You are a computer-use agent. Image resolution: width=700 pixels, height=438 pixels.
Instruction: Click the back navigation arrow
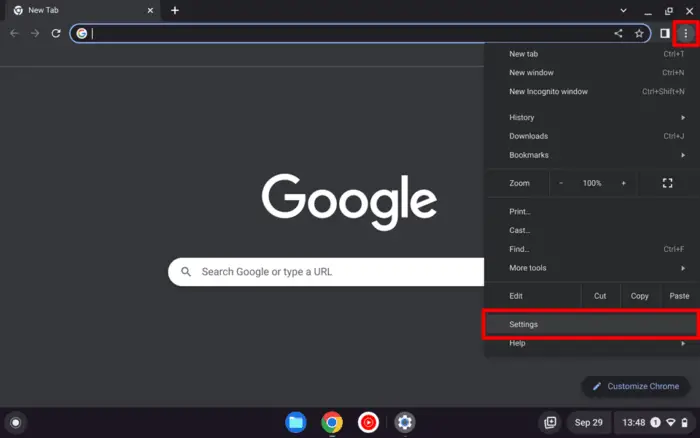pyautogui.click(x=14, y=33)
